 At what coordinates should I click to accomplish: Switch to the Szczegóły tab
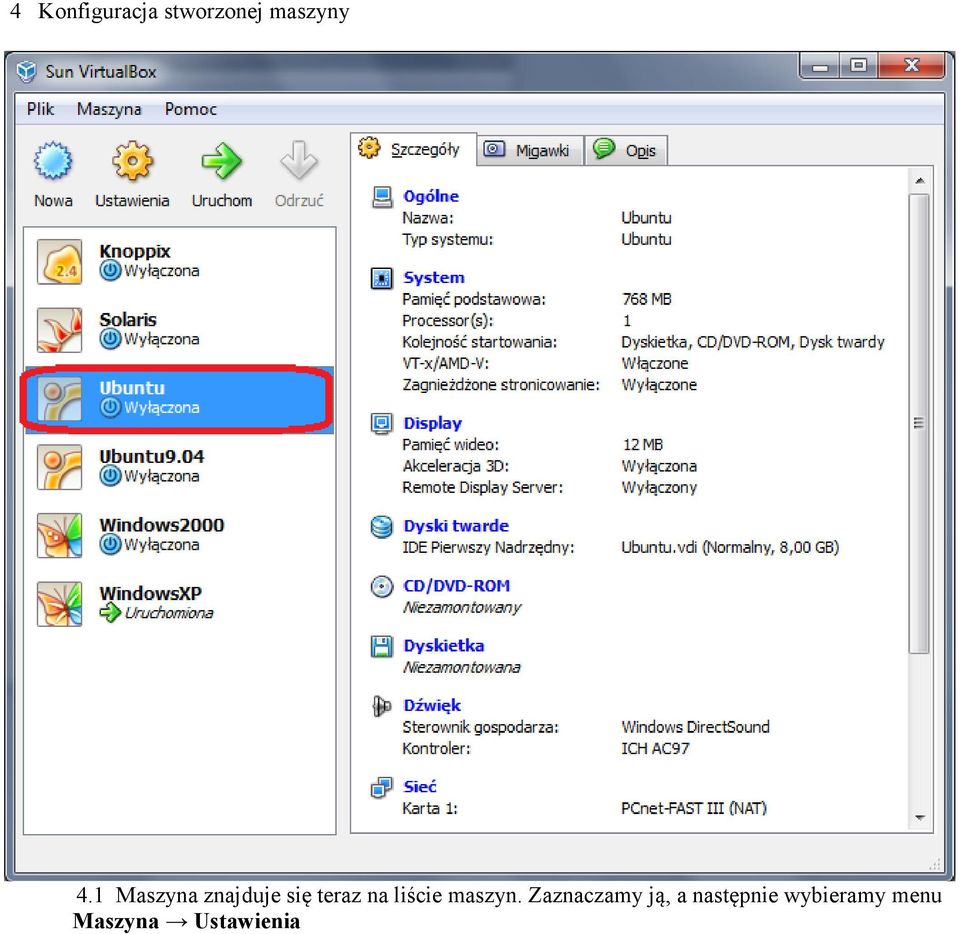click(414, 149)
